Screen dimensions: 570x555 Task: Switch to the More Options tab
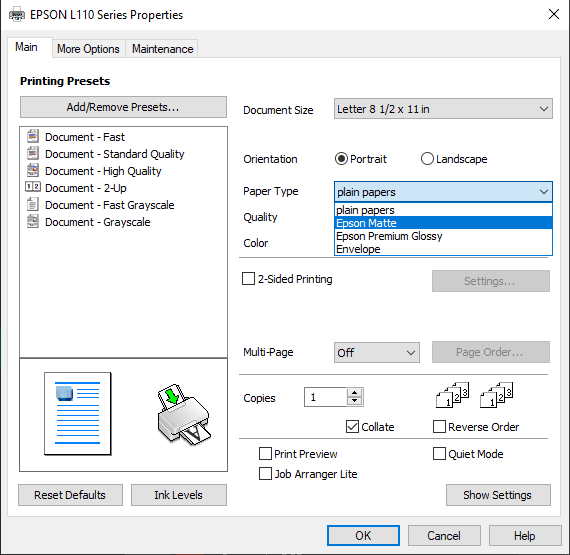click(x=88, y=49)
